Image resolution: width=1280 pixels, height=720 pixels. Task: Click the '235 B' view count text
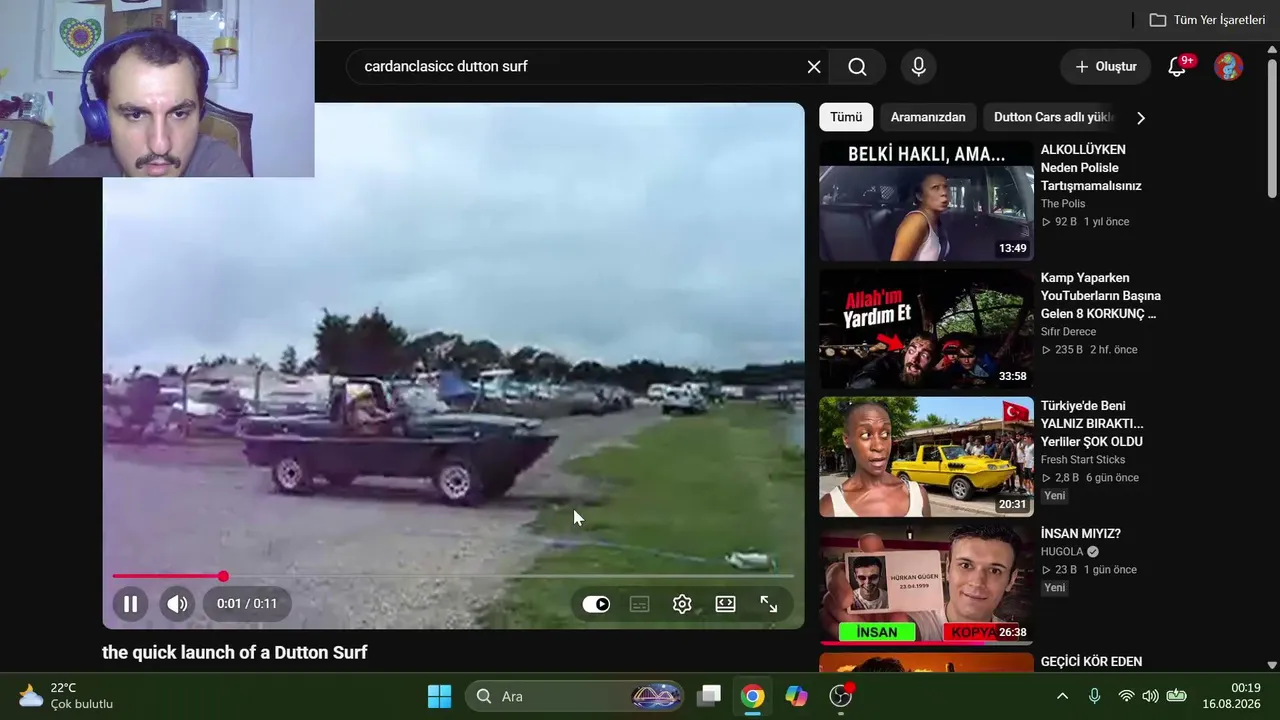pos(1069,350)
